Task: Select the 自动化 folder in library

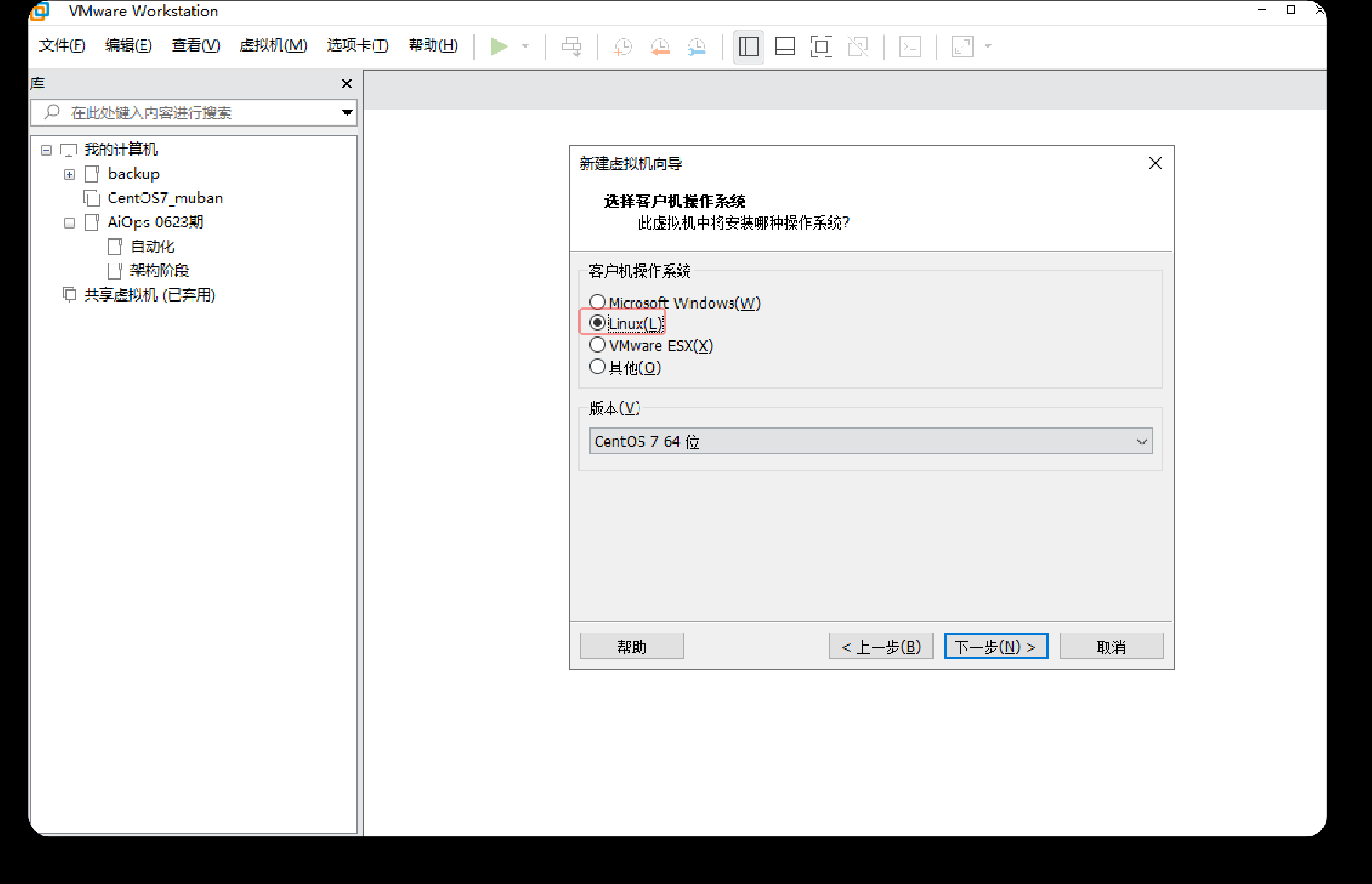Action: (152, 247)
